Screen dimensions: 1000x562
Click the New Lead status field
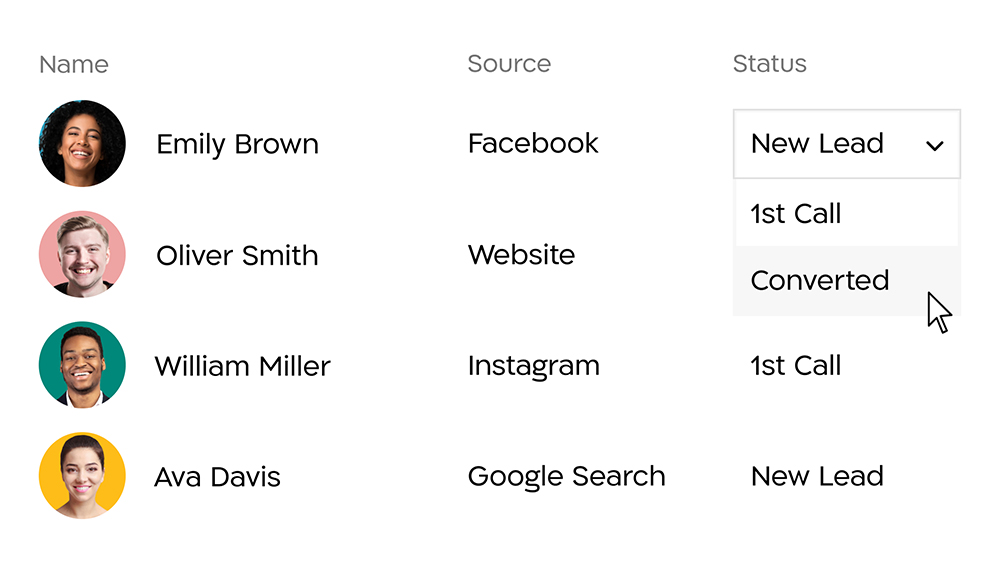click(x=847, y=144)
